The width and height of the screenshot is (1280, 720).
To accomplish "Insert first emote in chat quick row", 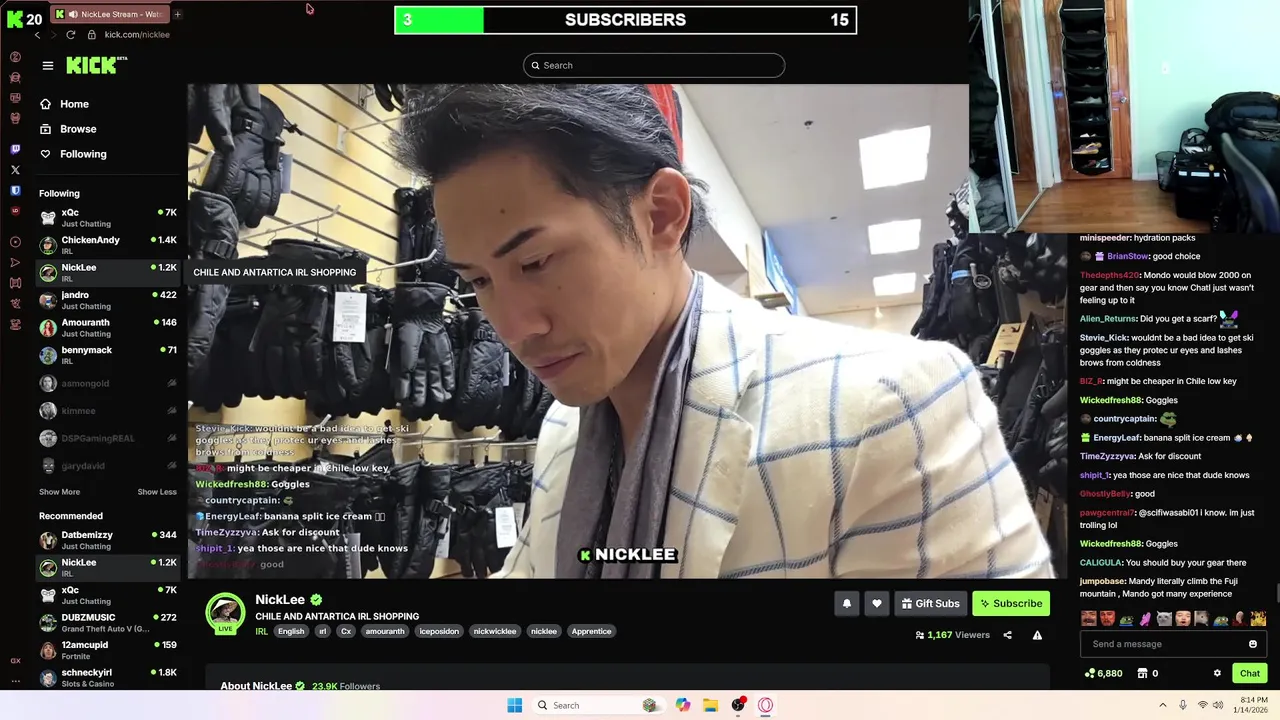I will 1089,619.
